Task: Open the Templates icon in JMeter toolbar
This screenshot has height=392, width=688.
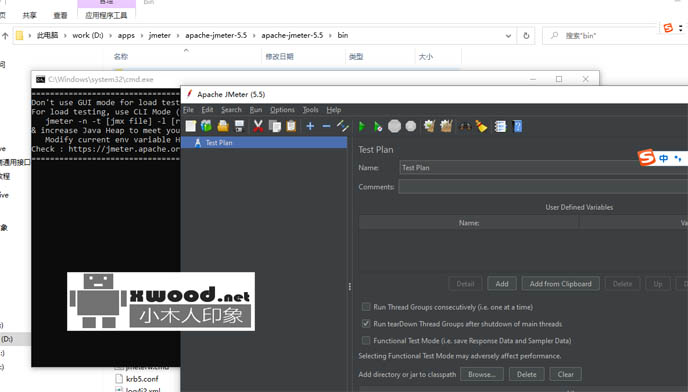Action: click(206, 126)
